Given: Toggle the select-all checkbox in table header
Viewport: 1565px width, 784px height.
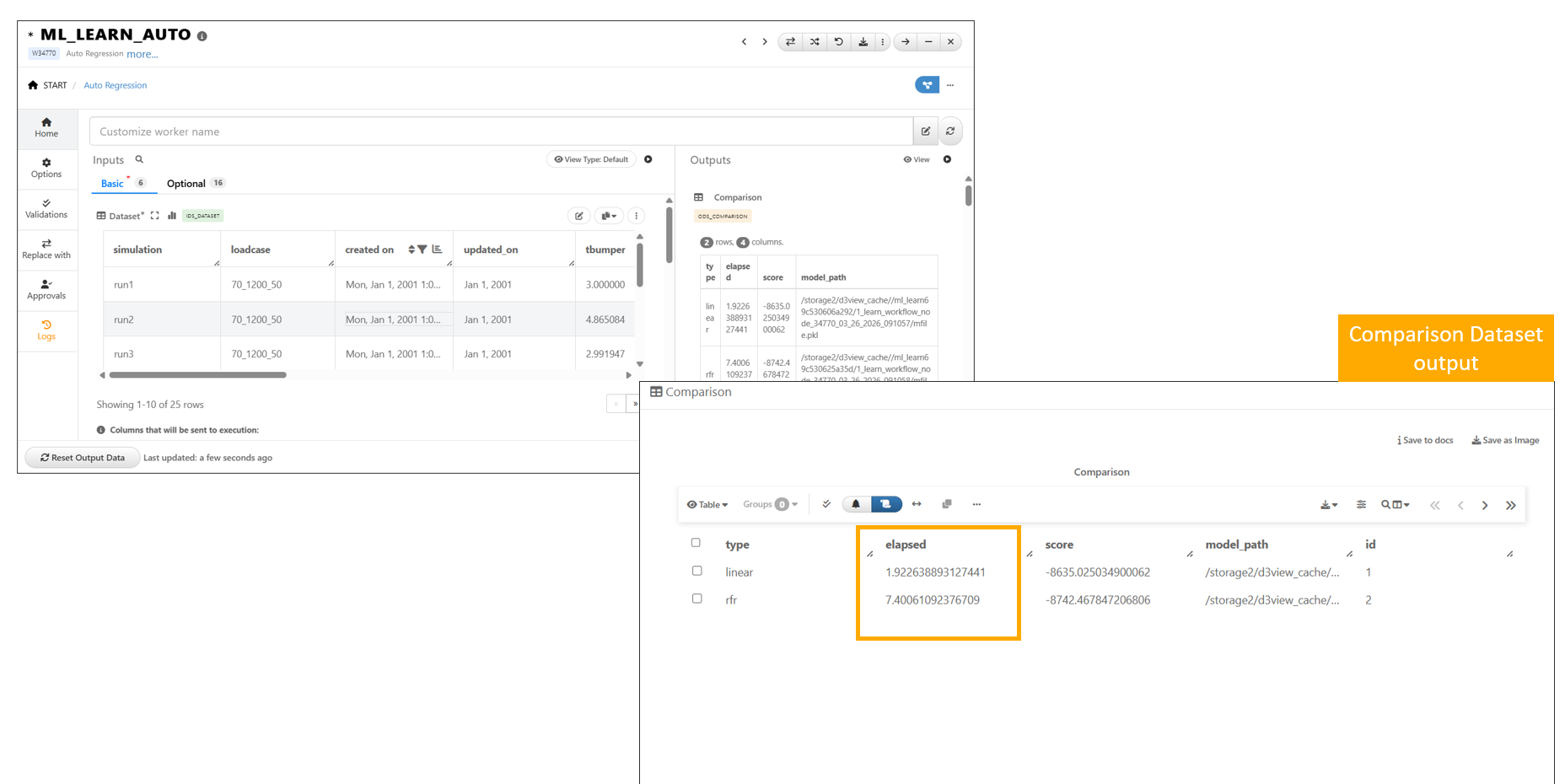Looking at the screenshot, I should click(696, 543).
